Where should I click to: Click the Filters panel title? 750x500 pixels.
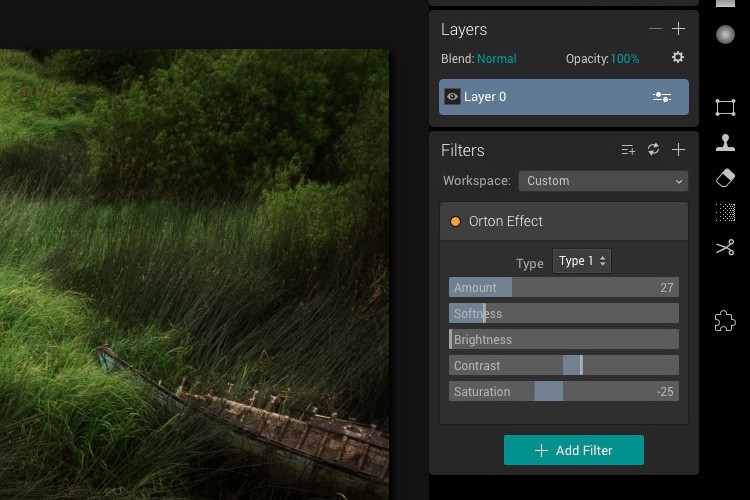pyautogui.click(x=463, y=150)
